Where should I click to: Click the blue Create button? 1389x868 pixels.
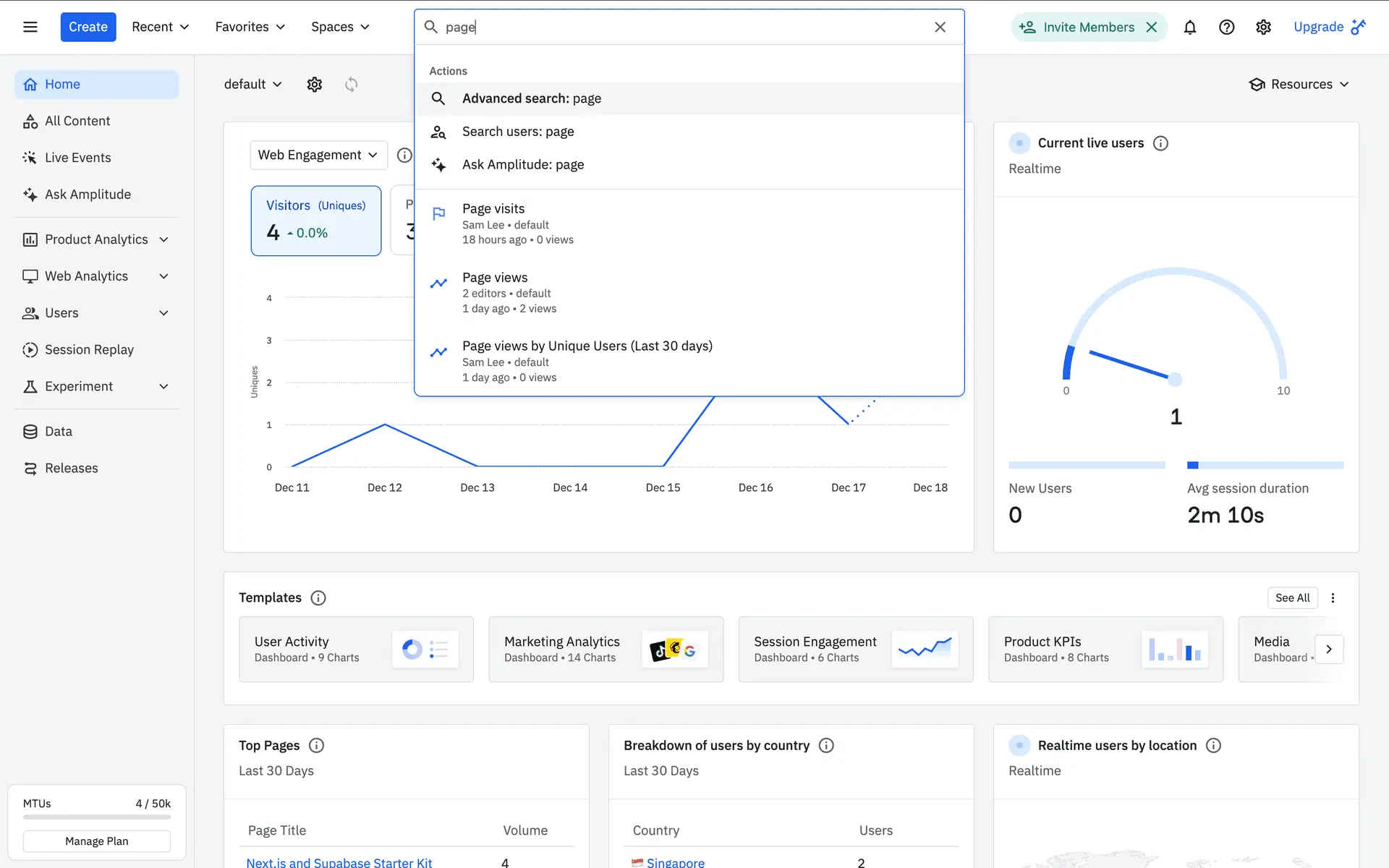(88, 27)
